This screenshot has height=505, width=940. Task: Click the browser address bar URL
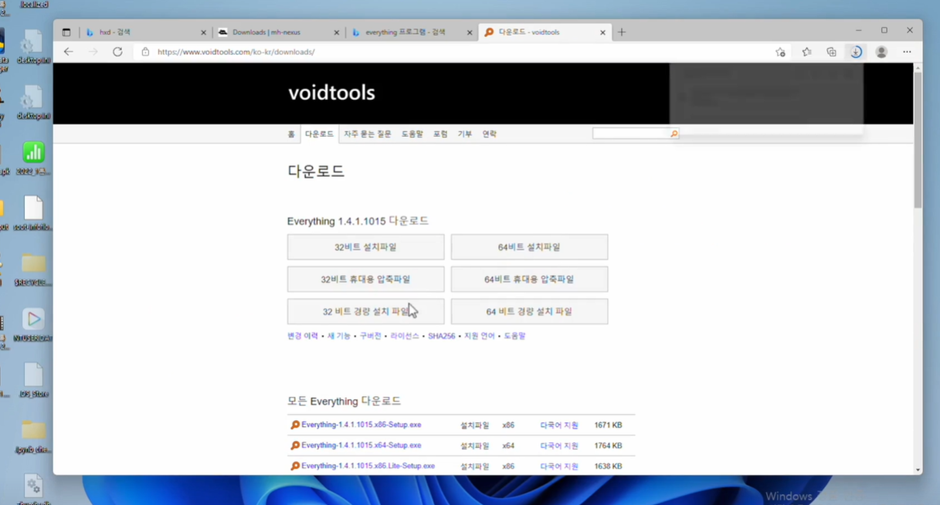(236, 52)
